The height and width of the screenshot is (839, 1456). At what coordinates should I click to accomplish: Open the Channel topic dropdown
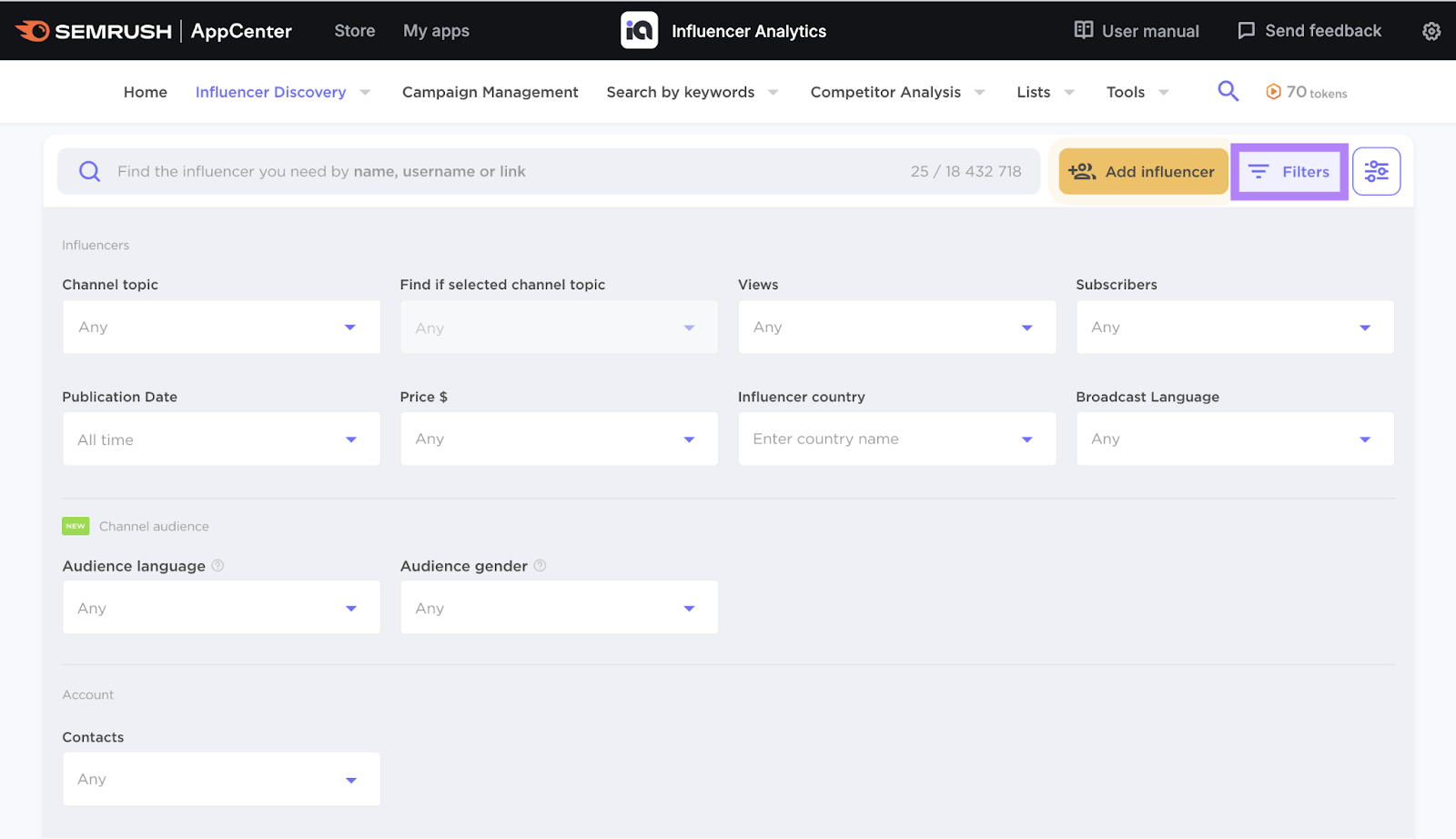click(x=220, y=327)
